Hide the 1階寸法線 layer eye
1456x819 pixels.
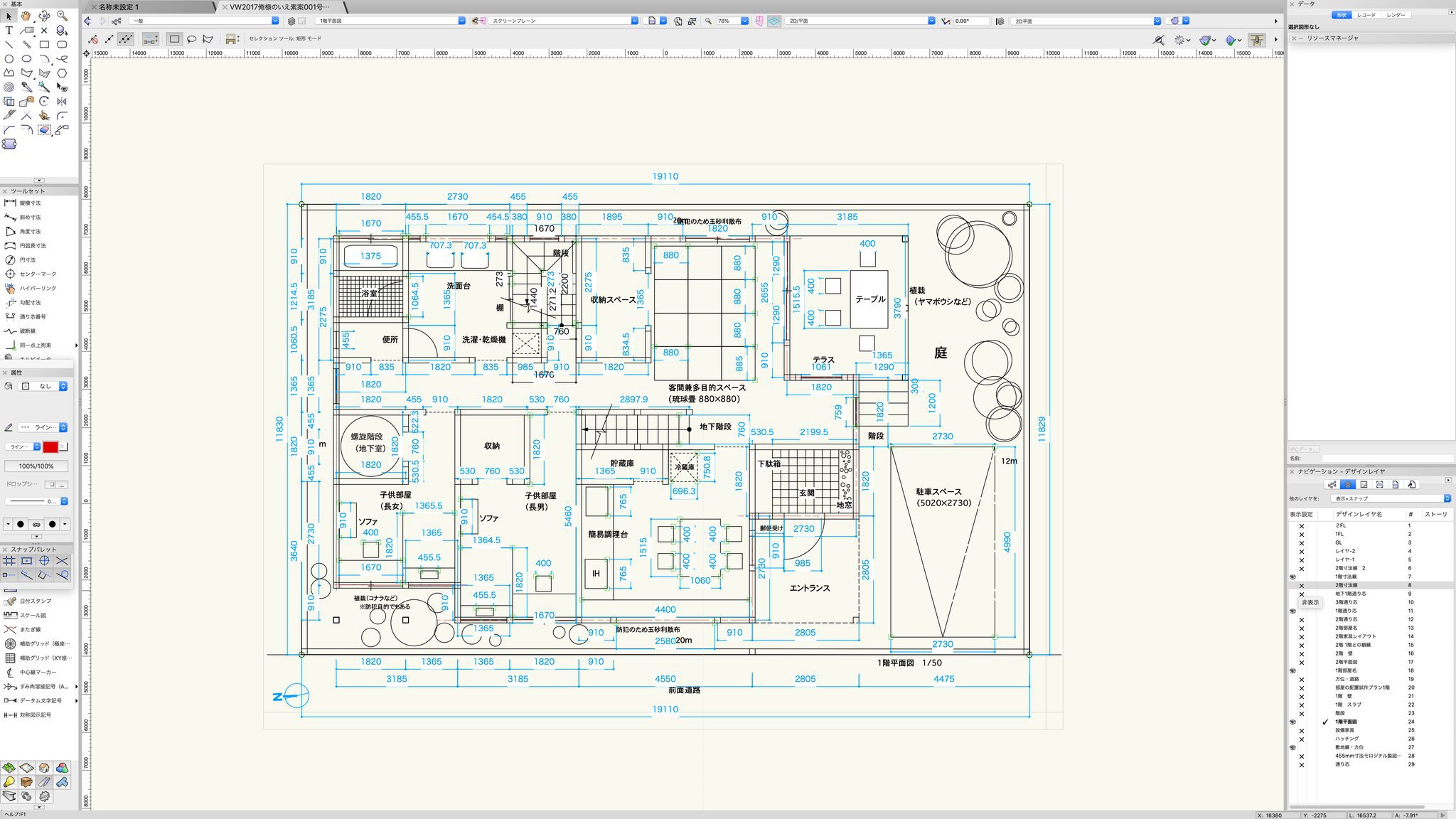tap(1292, 577)
